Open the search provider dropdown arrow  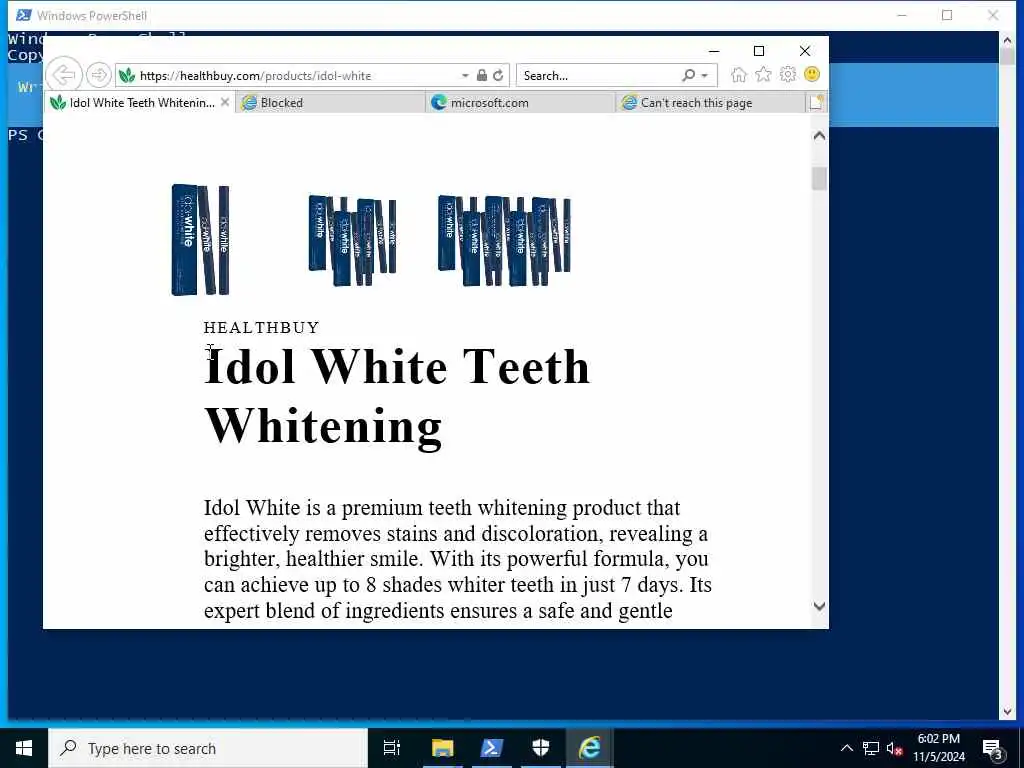[704, 76]
